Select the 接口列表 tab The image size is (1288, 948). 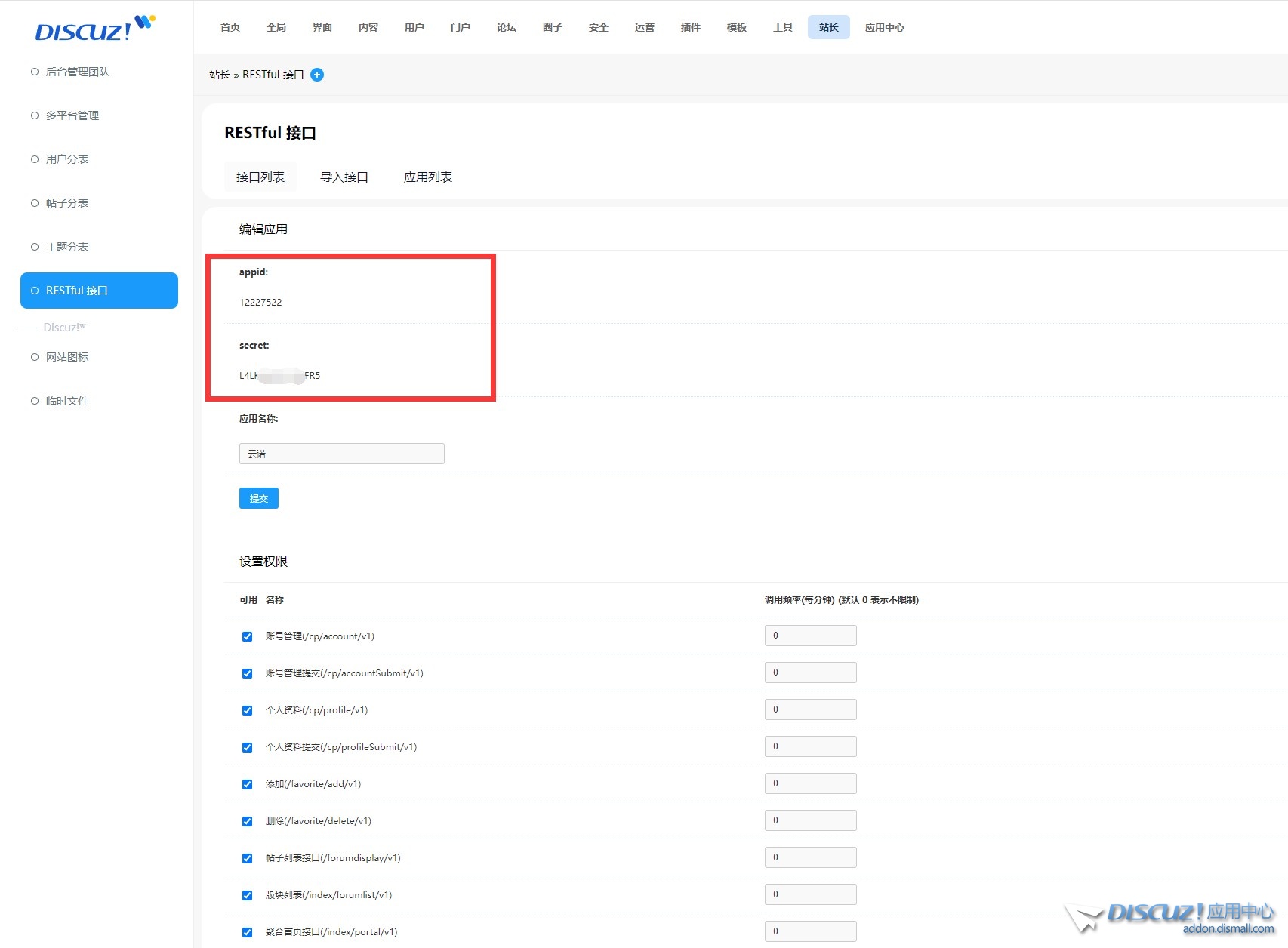[x=260, y=177]
